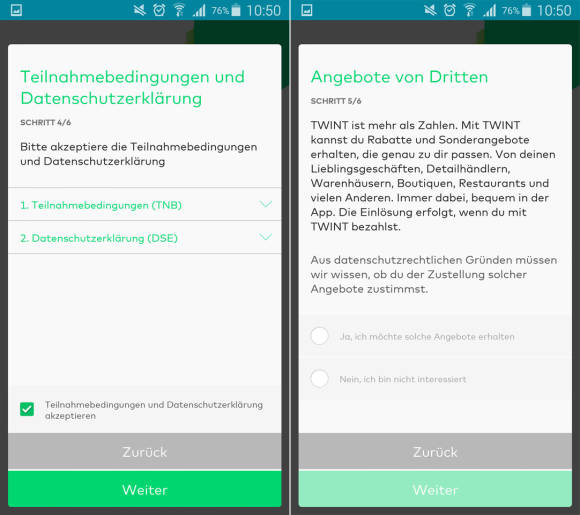Tap the muted sound icon in left status bar
Viewport: 580px width, 515px height.
click(139, 10)
